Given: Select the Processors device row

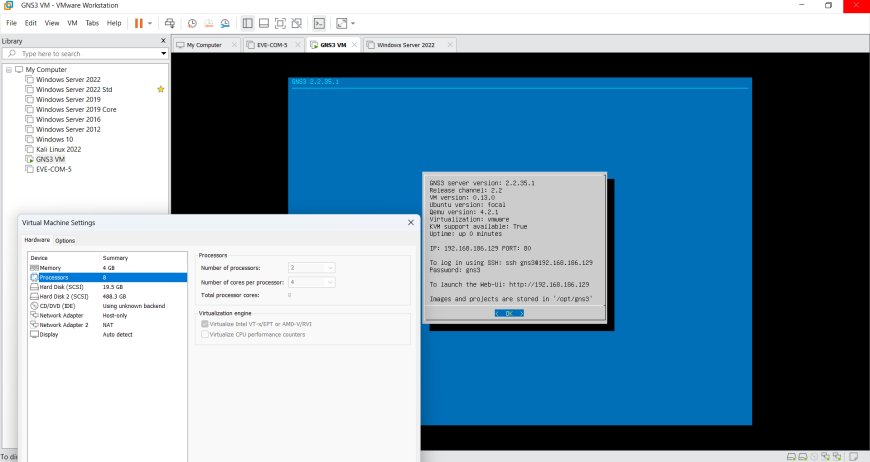Looking at the screenshot, I should tap(108, 277).
